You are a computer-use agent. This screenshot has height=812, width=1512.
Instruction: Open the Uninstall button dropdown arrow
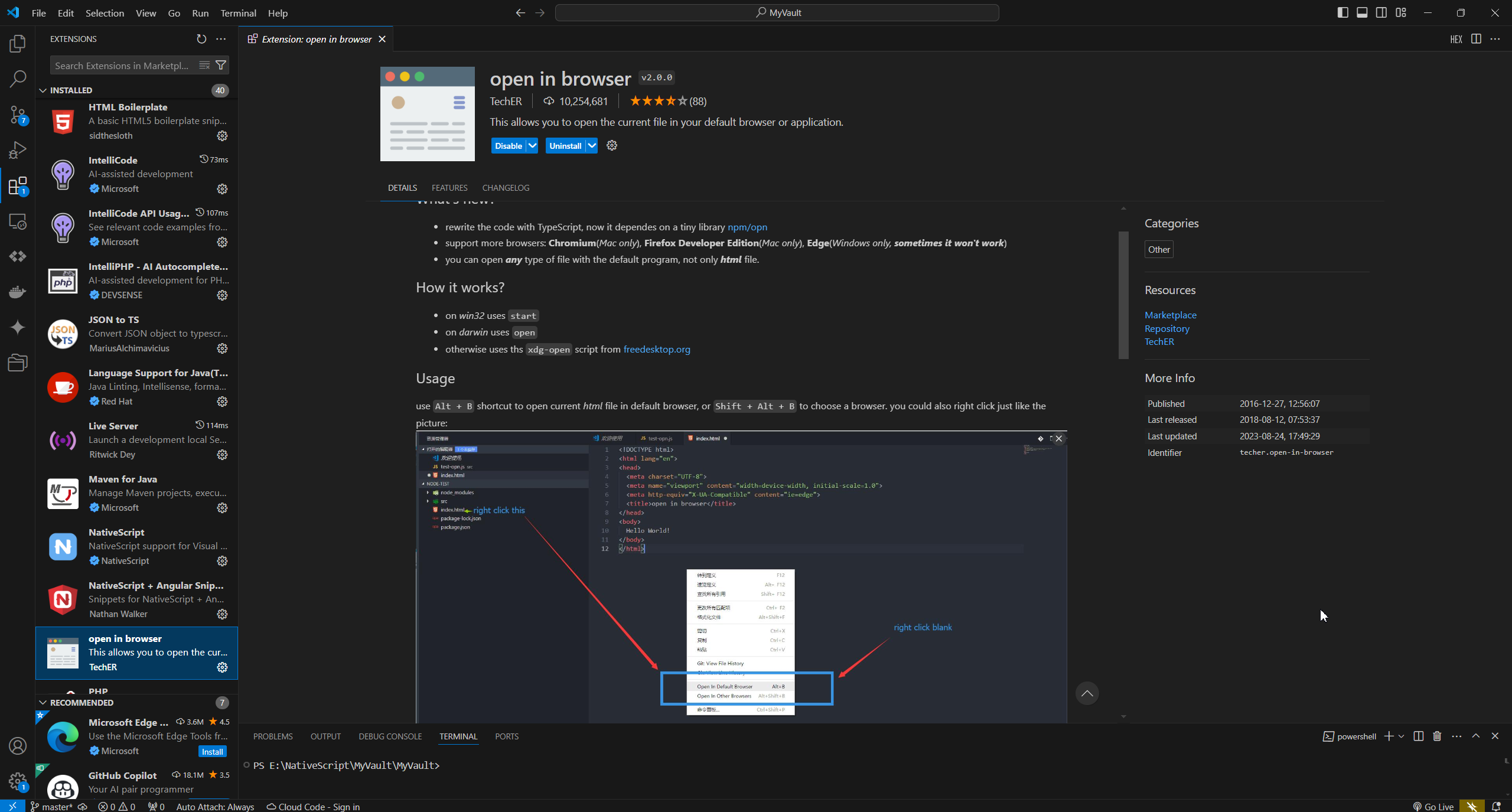coord(591,145)
